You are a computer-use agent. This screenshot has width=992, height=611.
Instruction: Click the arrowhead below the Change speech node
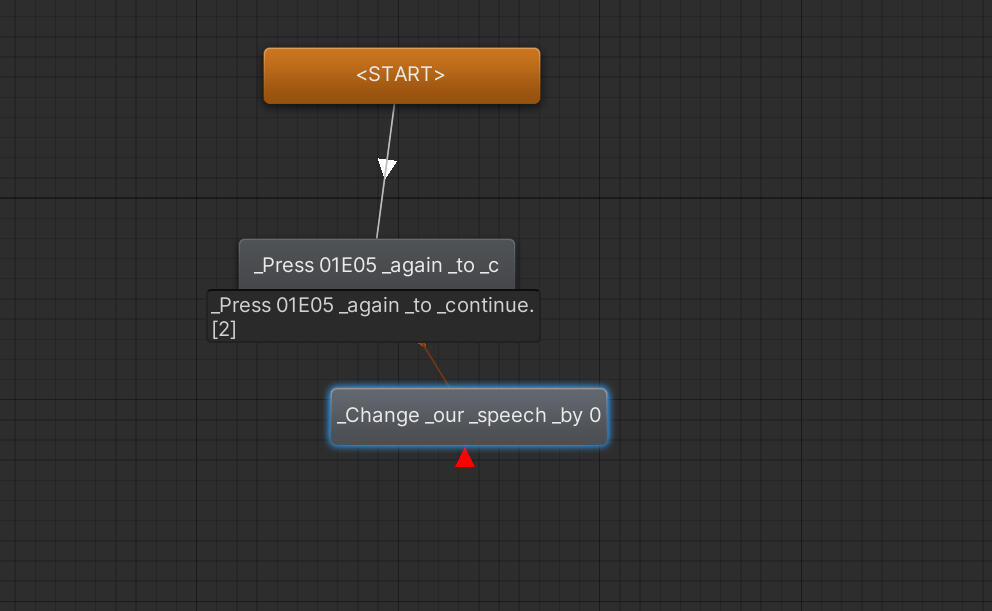[x=465, y=458]
